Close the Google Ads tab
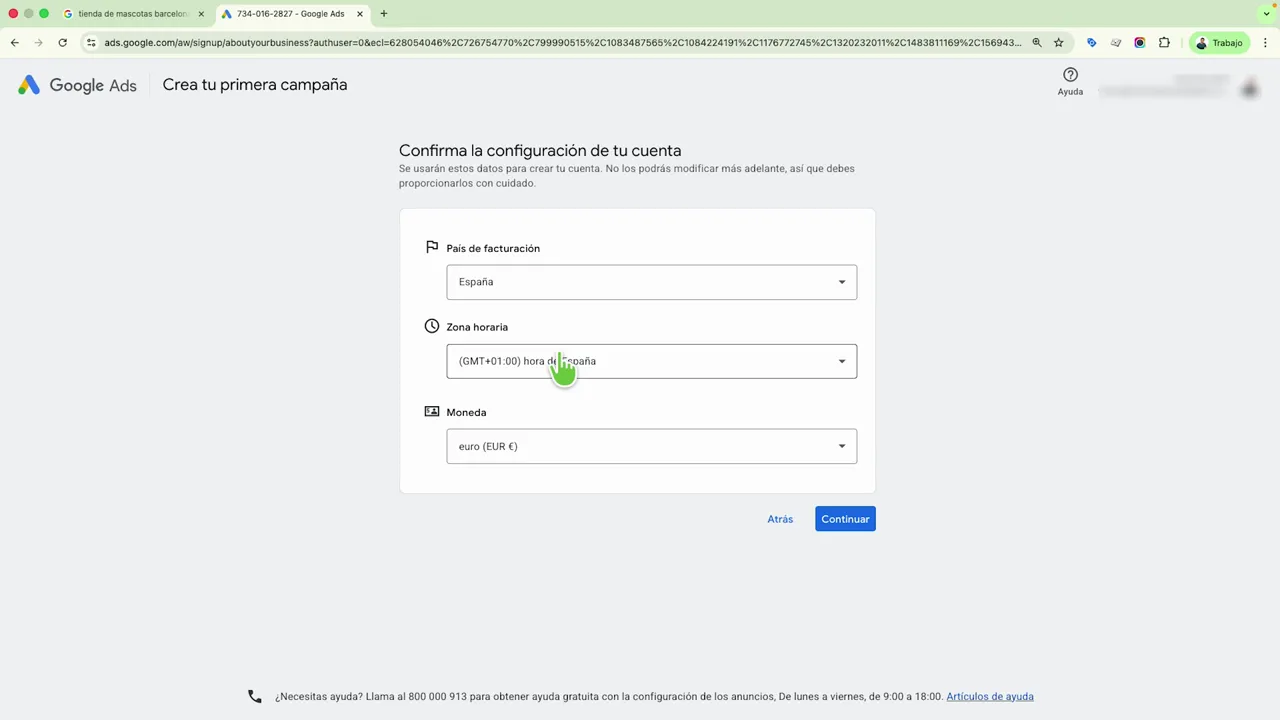Viewport: 1280px width, 720px height. [x=360, y=14]
